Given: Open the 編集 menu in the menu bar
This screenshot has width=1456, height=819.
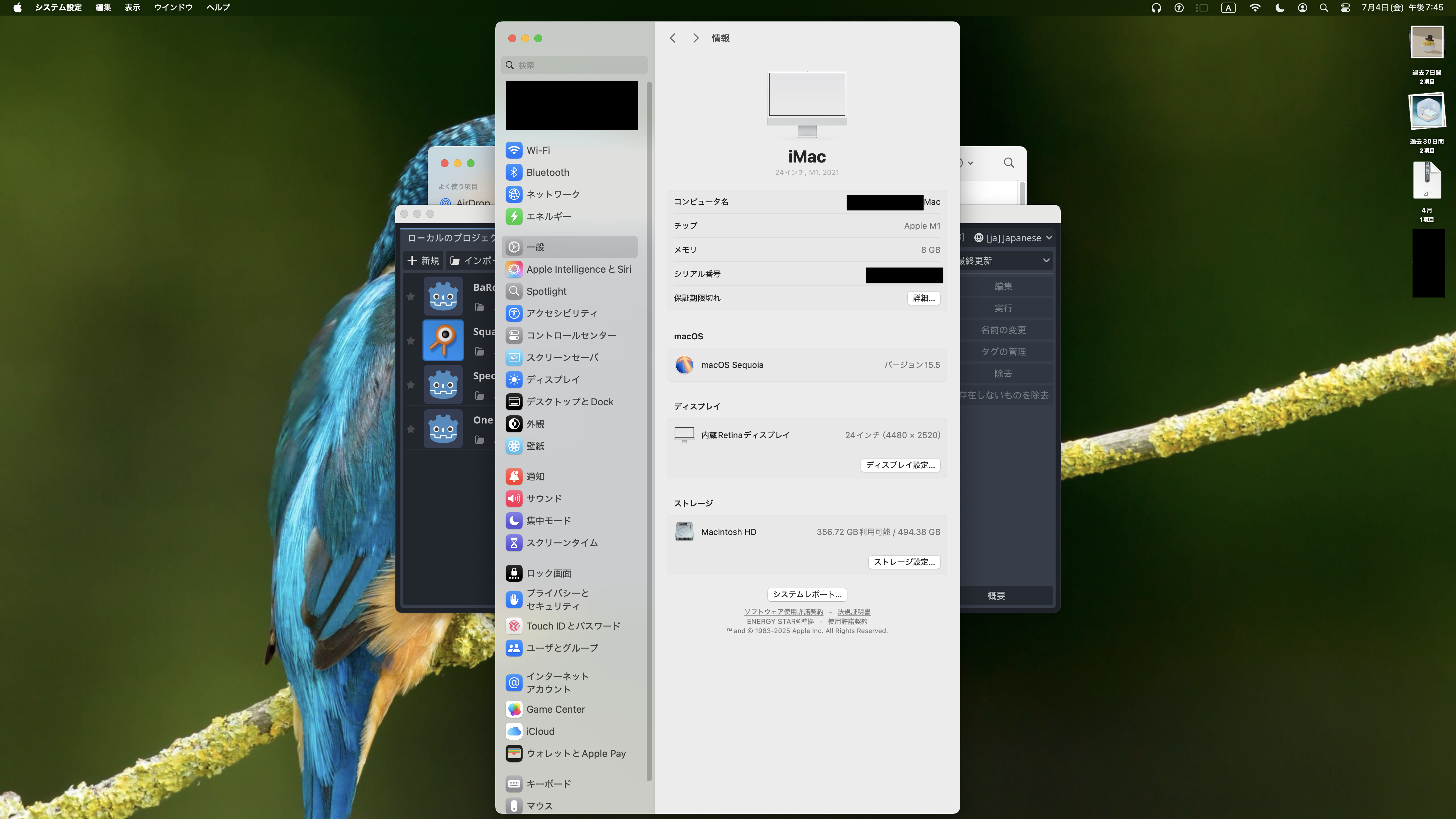Looking at the screenshot, I should [x=103, y=7].
